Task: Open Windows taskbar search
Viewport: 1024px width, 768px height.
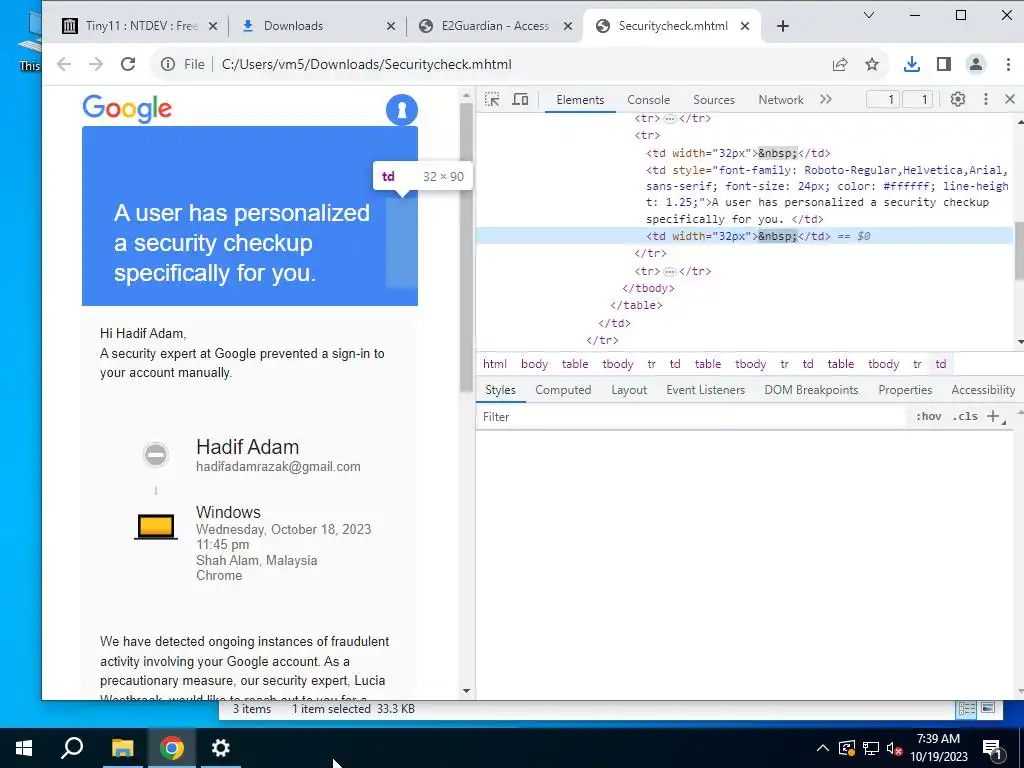Action: [x=72, y=748]
